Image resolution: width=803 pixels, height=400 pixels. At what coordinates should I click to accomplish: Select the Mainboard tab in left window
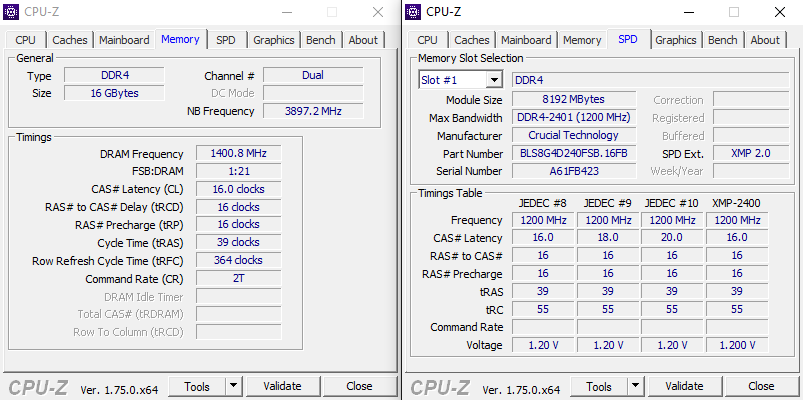coord(124,40)
